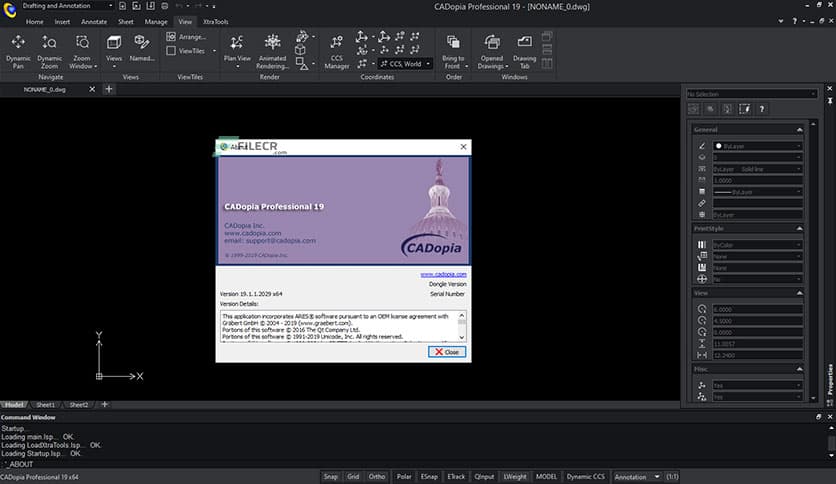Click the CADopia application logo button
Viewport: 836px width, 484px height.
click(10, 10)
